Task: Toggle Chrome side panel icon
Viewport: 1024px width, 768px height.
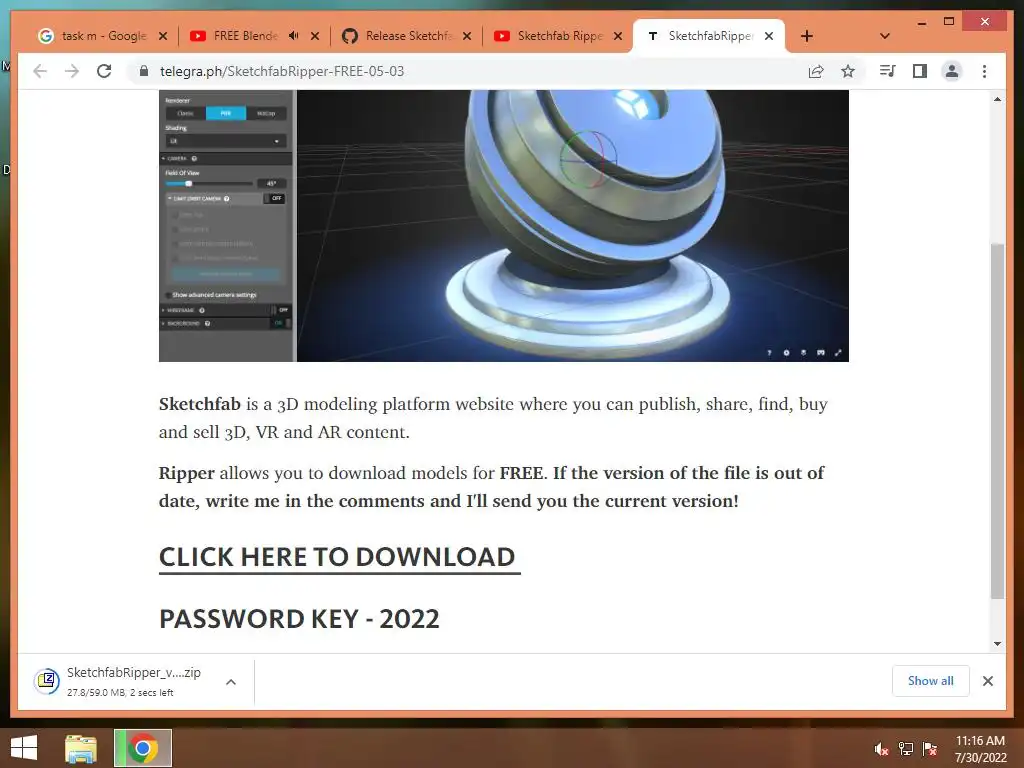Action: (x=920, y=71)
